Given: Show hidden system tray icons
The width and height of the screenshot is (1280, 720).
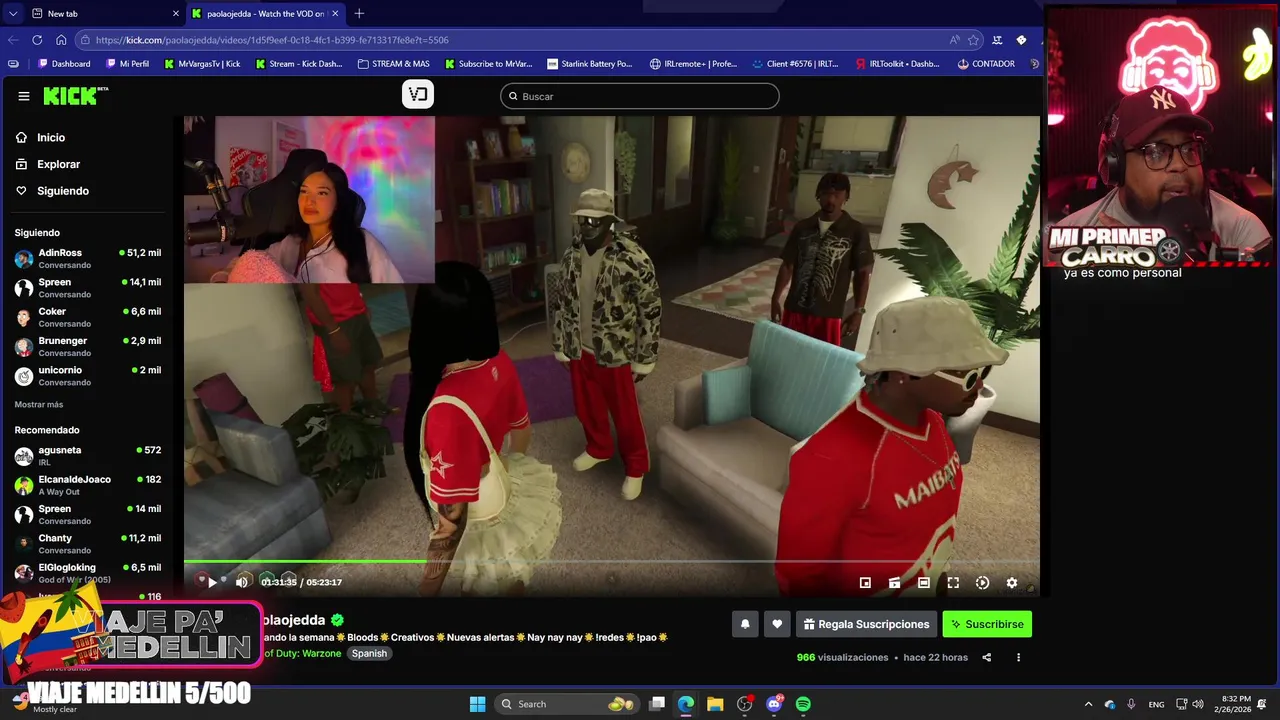Looking at the screenshot, I should click(x=1088, y=704).
